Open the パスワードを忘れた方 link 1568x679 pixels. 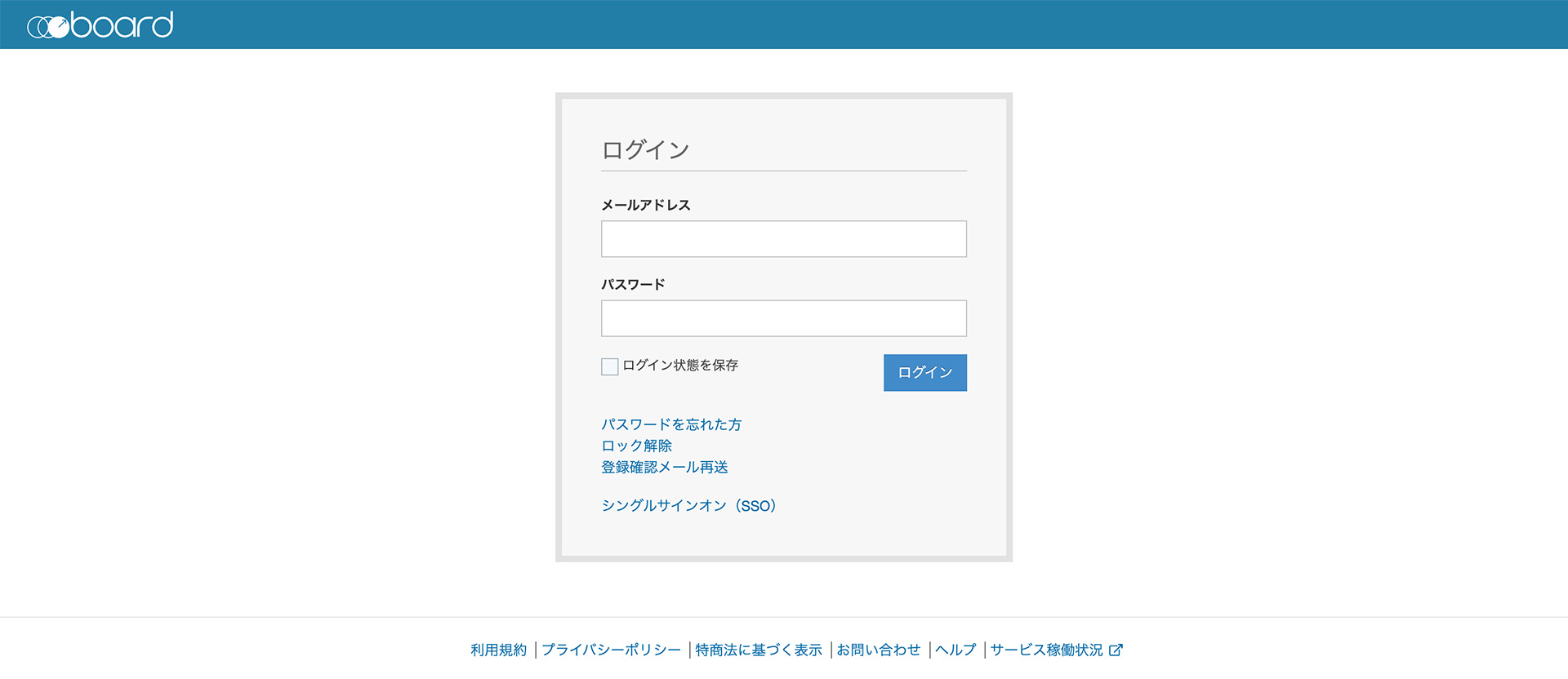670,424
